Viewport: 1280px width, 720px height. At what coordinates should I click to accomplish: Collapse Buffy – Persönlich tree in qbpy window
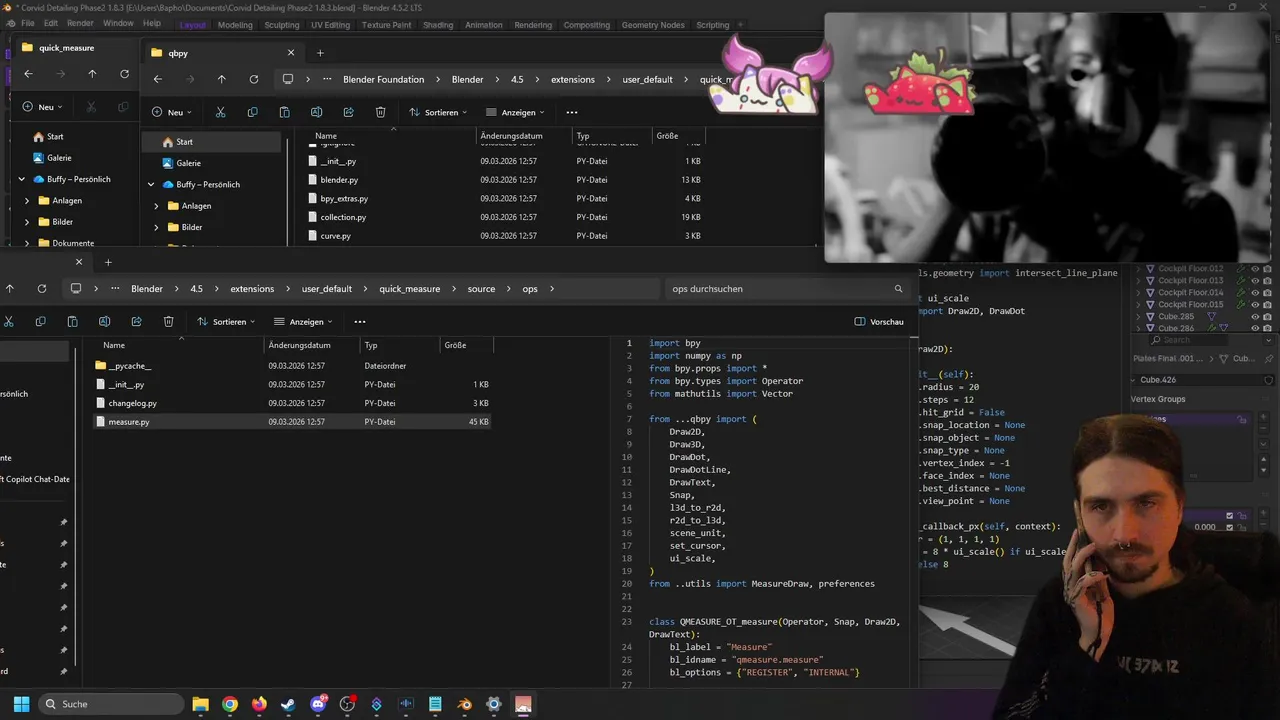tap(151, 184)
